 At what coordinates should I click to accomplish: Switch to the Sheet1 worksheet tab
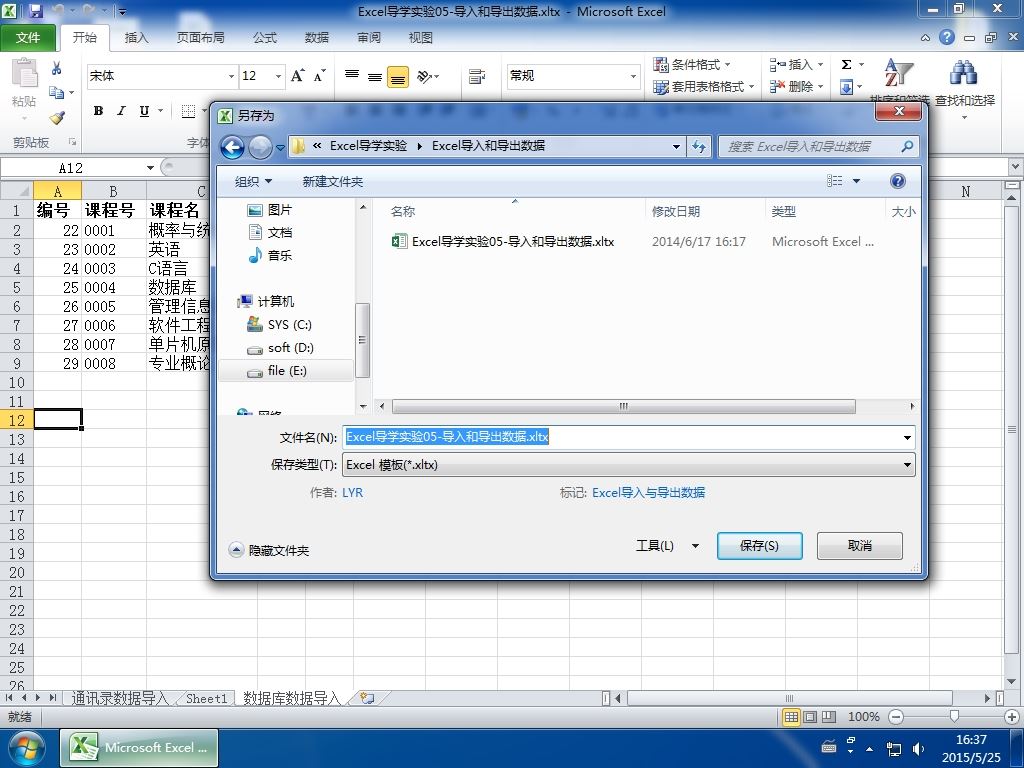[x=206, y=698]
